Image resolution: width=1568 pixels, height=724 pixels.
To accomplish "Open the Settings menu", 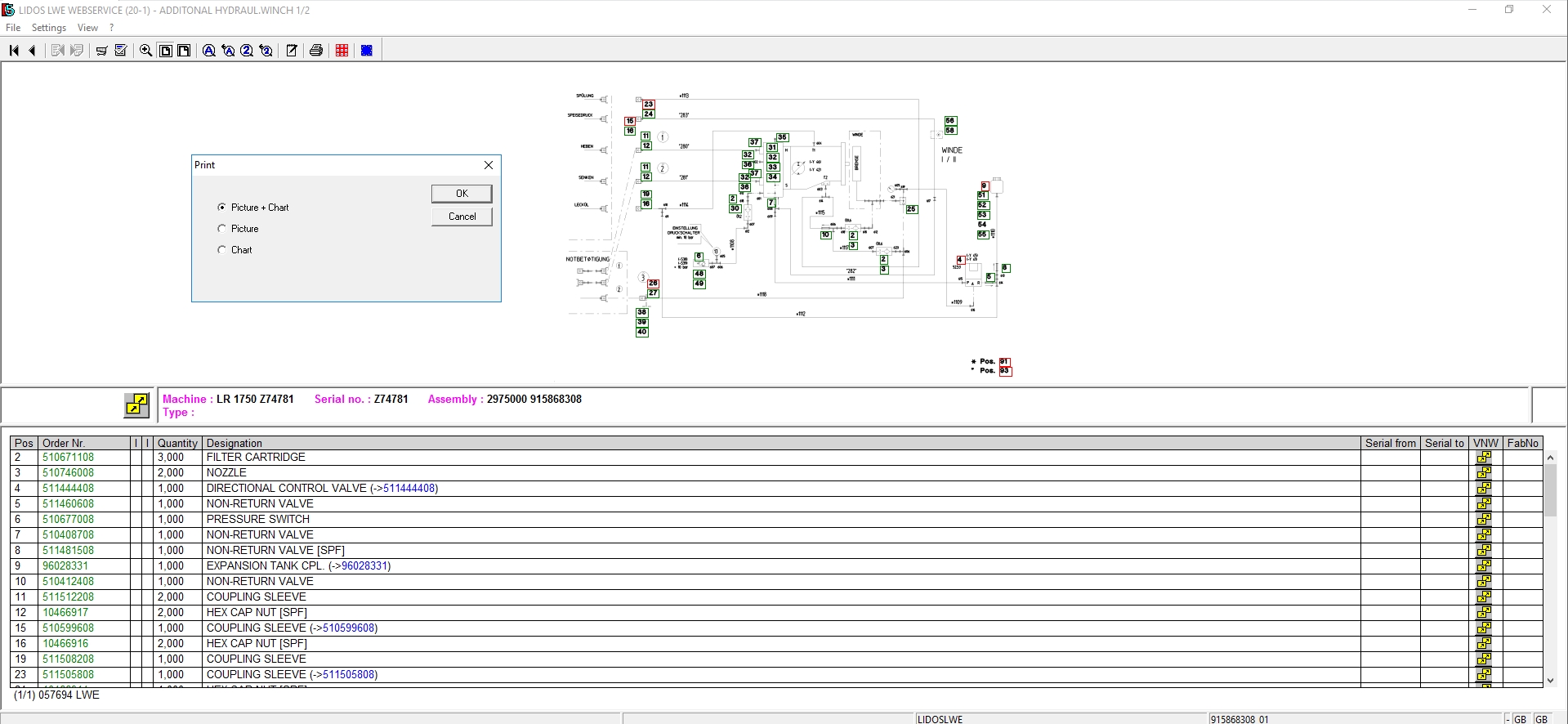I will point(49,28).
